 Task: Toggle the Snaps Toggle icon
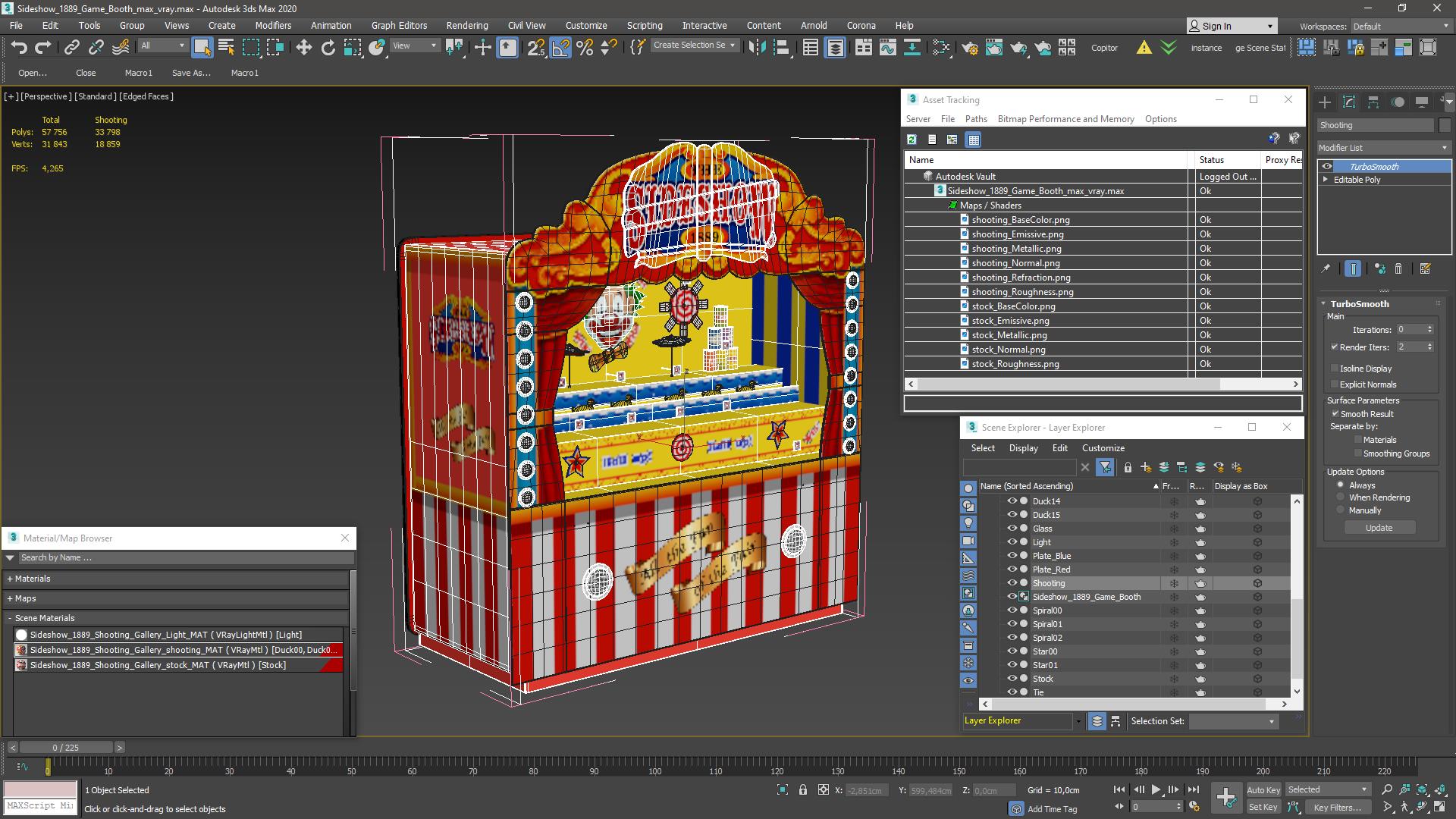pyautogui.click(x=537, y=47)
